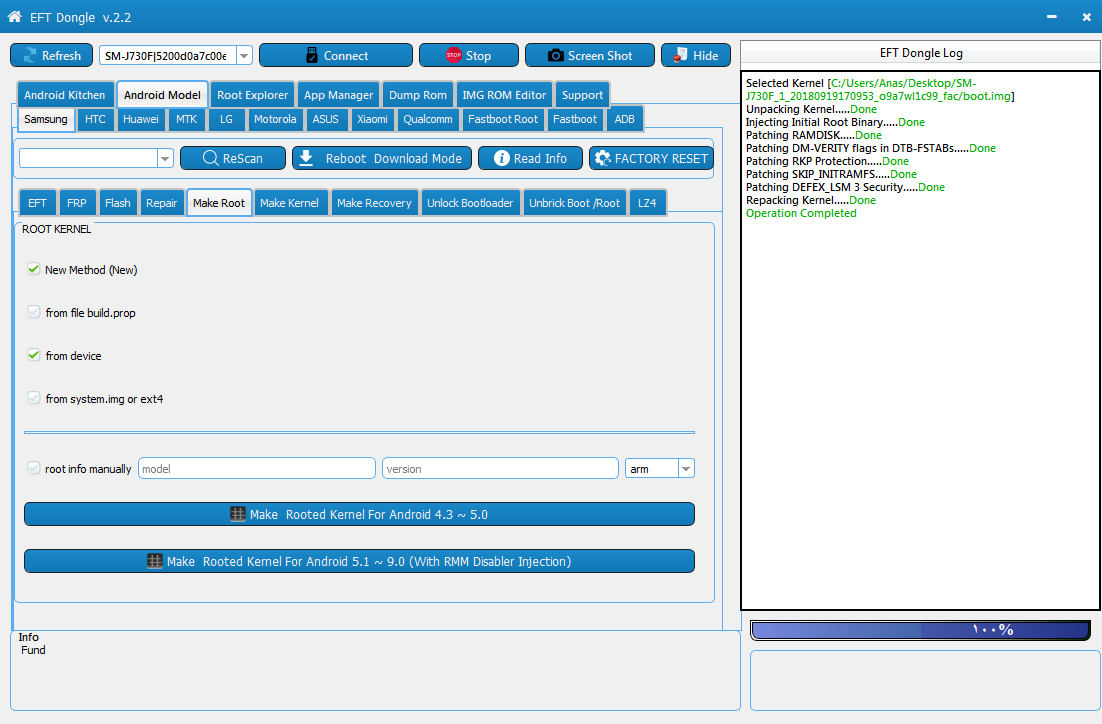This screenshot has height=724, width=1102.
Task: Click the gear icon on FACTORY RESET
Action: (602, 158)
